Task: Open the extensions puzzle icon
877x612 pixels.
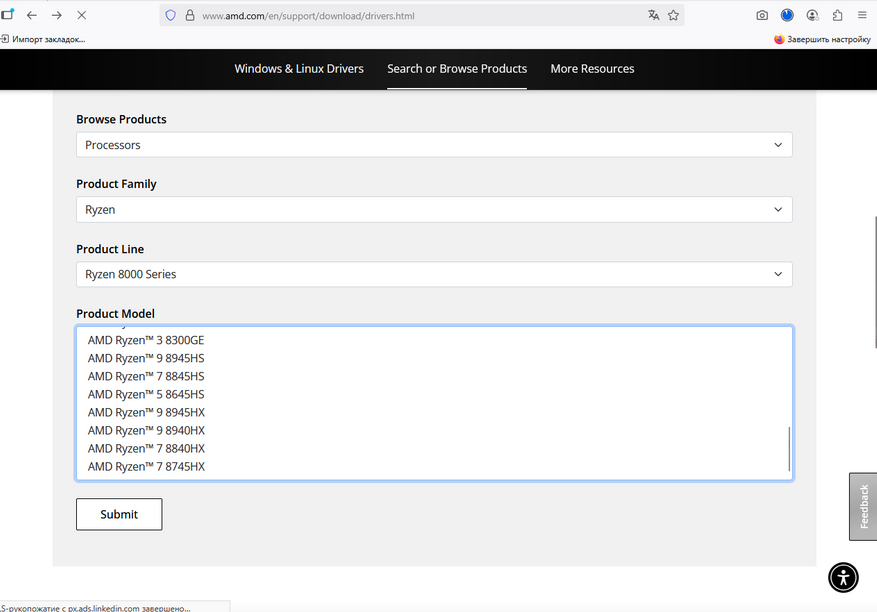Action: [838, 15]
